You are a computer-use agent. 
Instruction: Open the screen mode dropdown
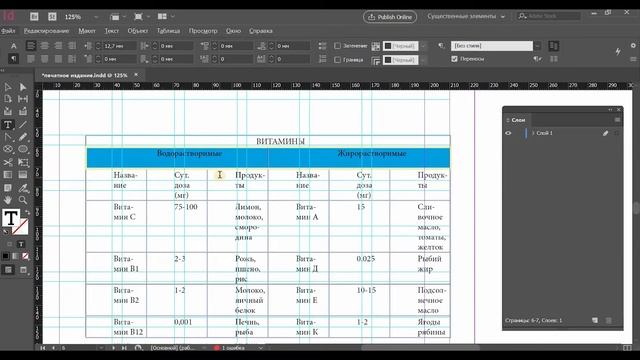[141, 16]
